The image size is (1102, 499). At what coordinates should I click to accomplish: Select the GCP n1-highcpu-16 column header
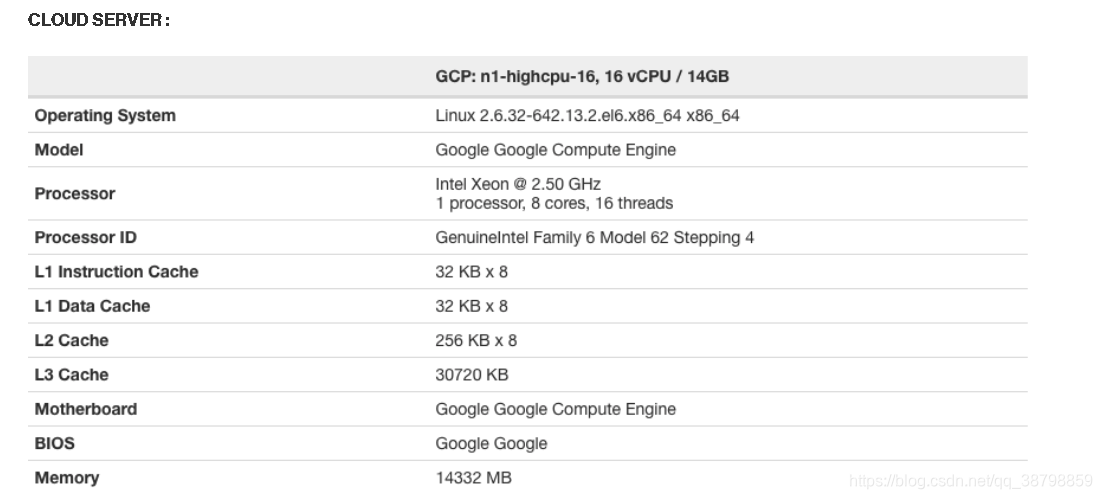[588, 77]
